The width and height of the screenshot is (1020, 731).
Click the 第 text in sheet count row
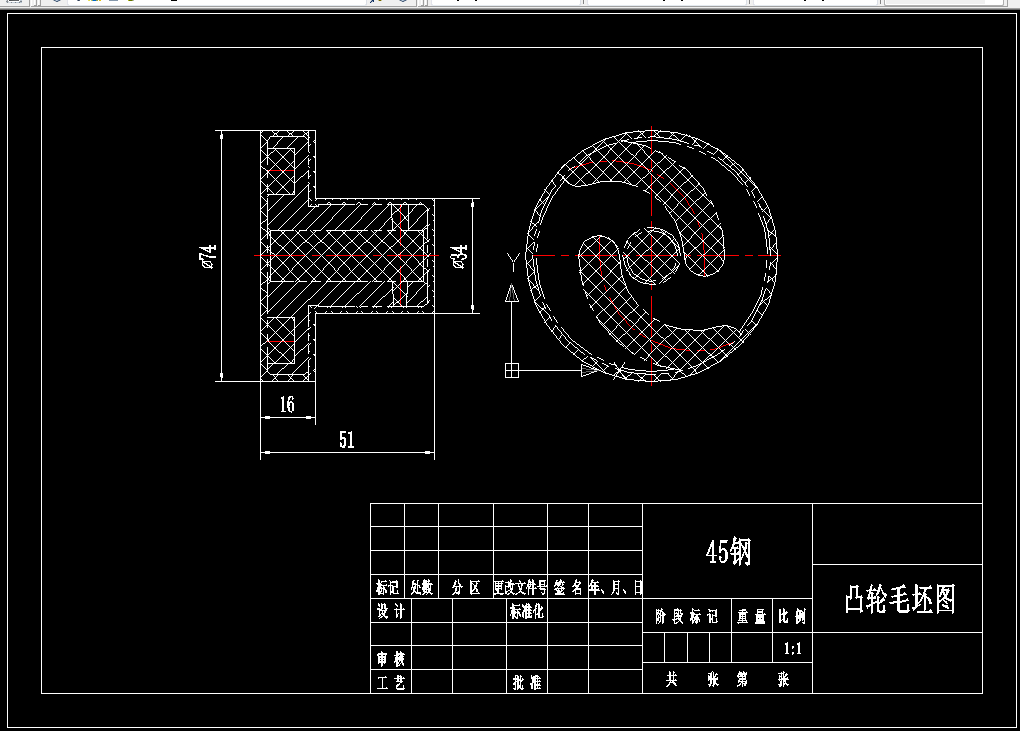[x=742, y=680]
